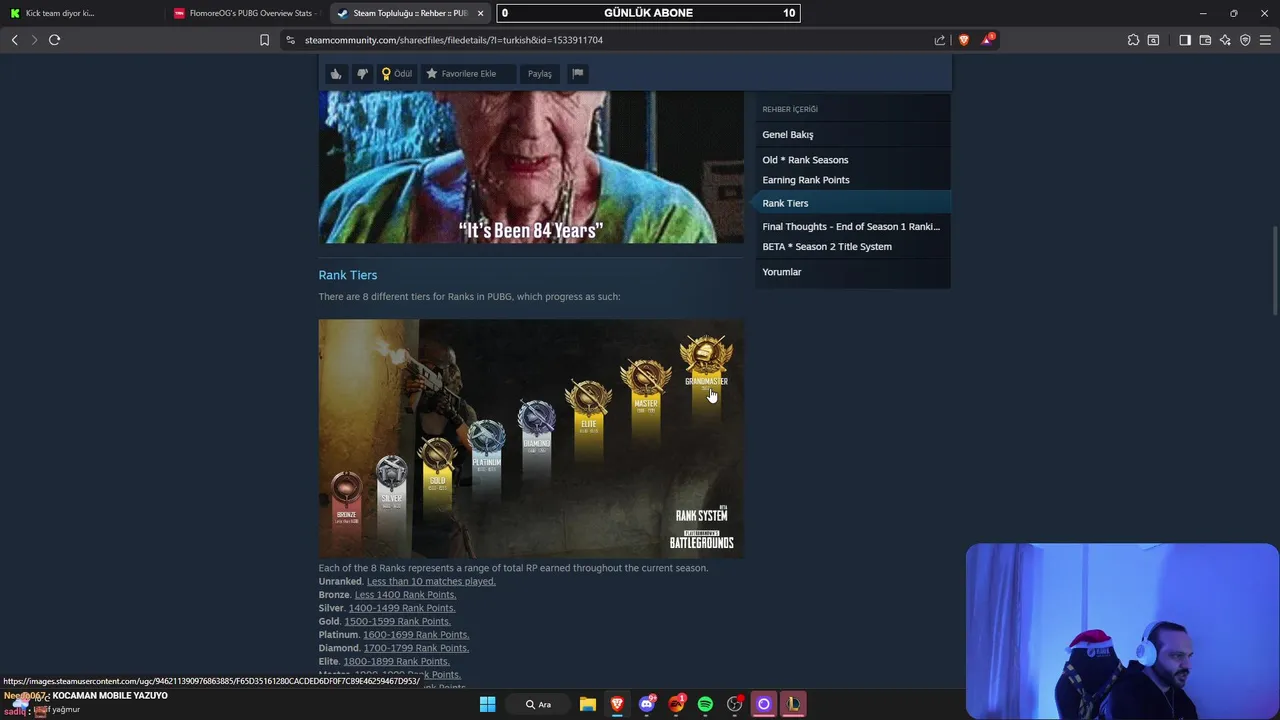This screenshot has height=720, width=1280.
Task: Jump to Final Thoughts - End of Season section
Action: tap(851, 227)
